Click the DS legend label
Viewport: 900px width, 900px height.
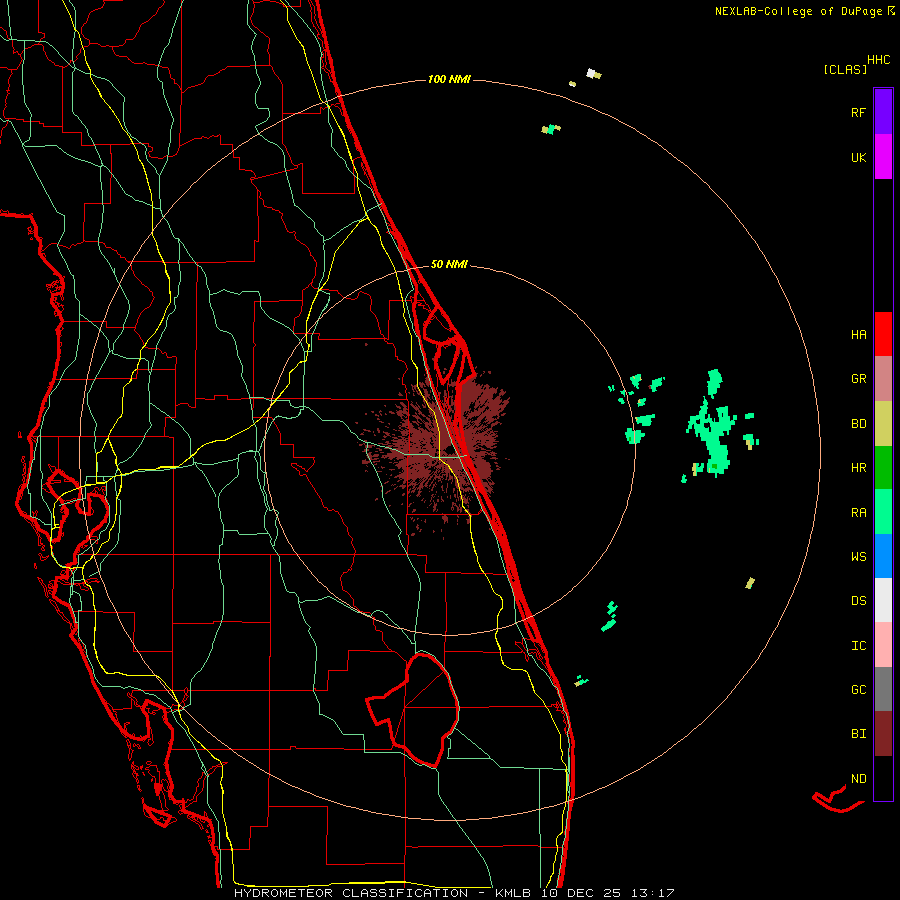click(x=859, y=601)
